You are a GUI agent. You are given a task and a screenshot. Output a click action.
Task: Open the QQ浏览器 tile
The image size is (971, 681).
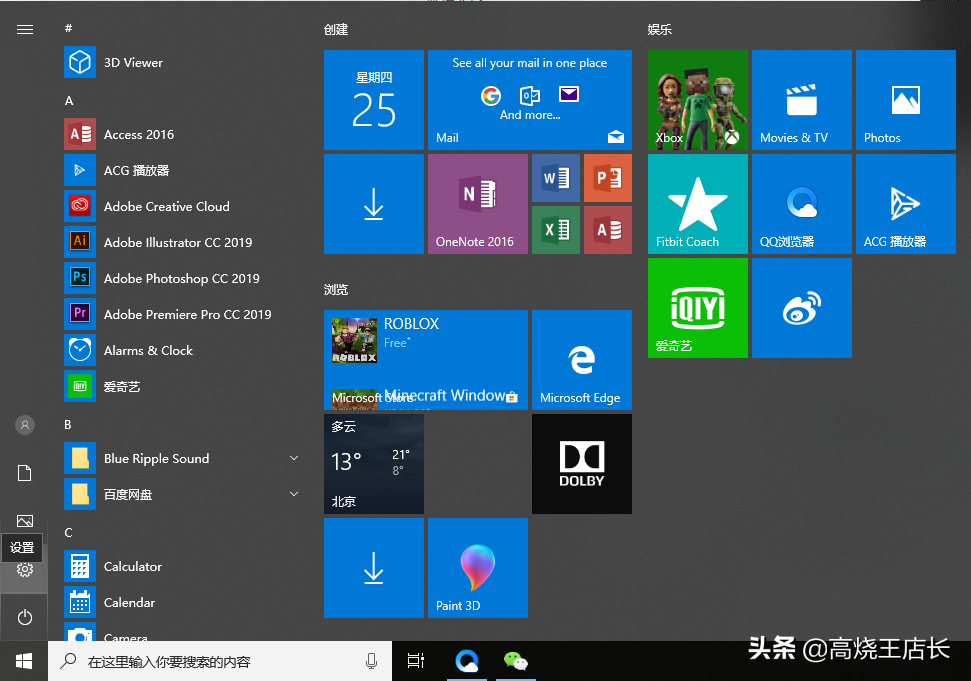point(802,204)
